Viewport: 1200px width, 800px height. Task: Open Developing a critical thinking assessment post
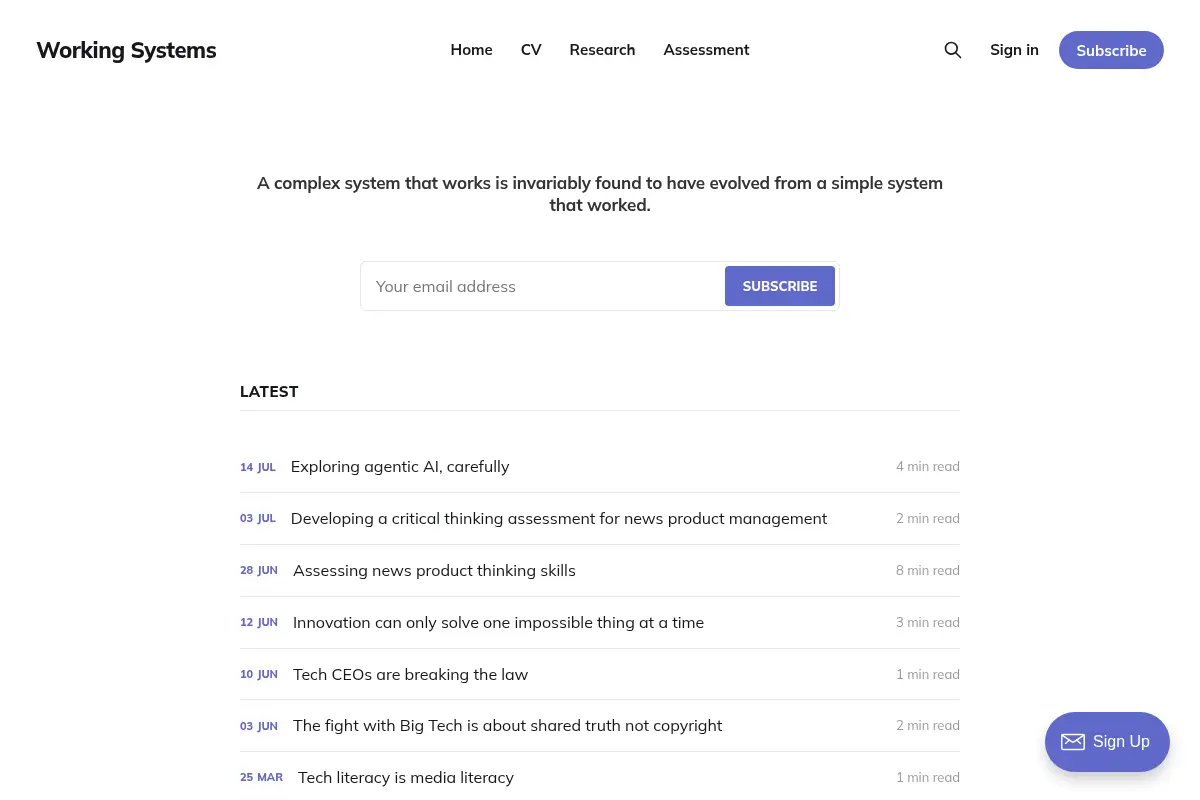(x=559, y=518)
